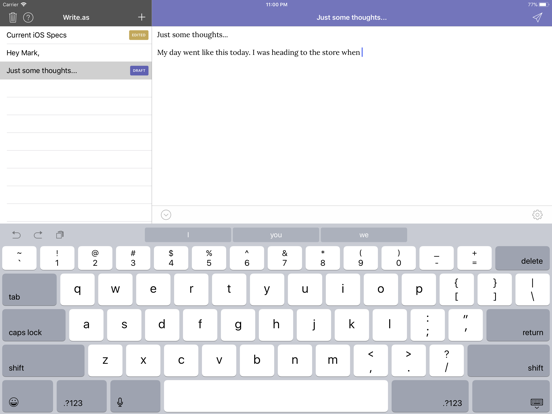Tap the semicolon colon key
The width and height of the screenshot is (552, 414).
tap(428, 325)
